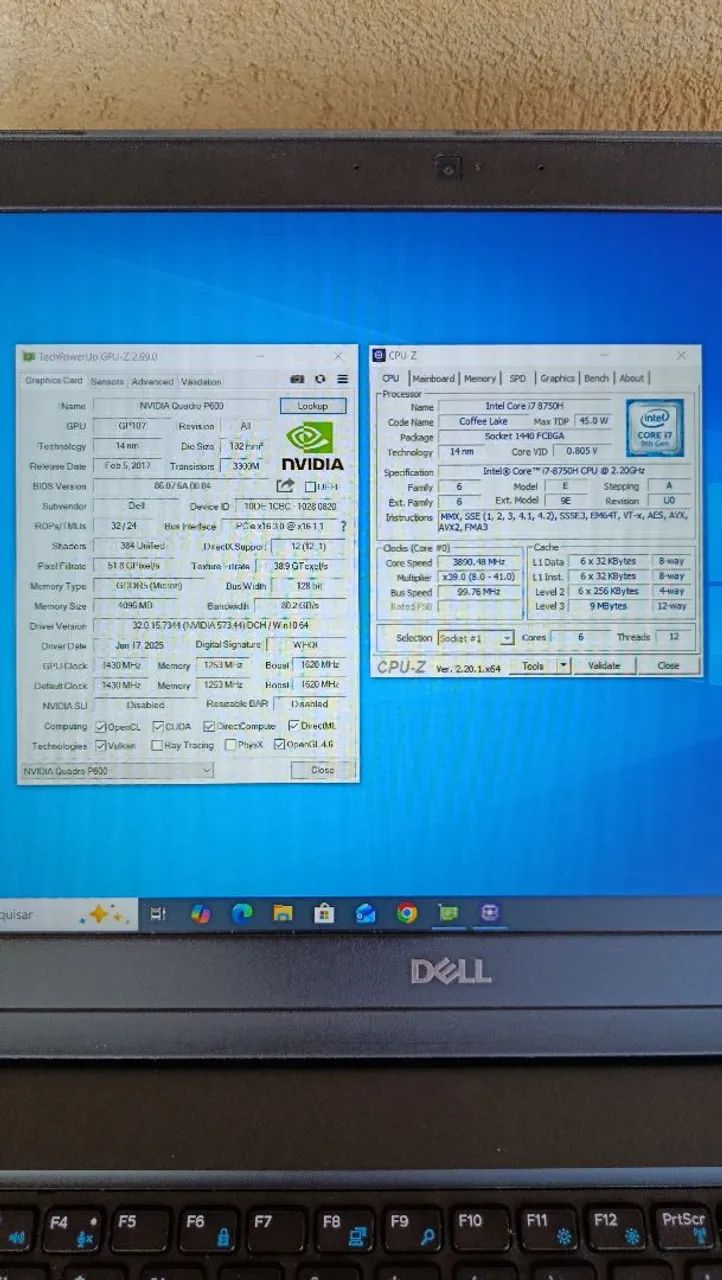
Task: Click the GPU-Z refresh icon
Action: (320, 380)
